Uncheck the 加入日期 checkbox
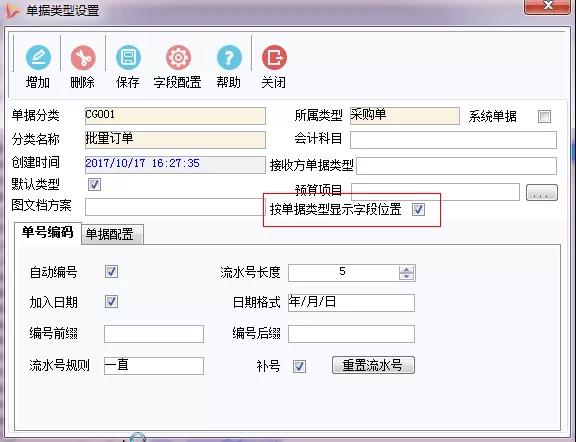576x442 pixels. click(x=111, y=302)
